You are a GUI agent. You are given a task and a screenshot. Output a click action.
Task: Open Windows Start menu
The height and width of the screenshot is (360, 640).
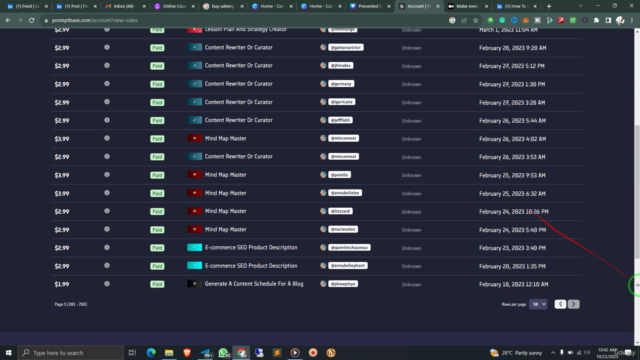coord(9,353)
